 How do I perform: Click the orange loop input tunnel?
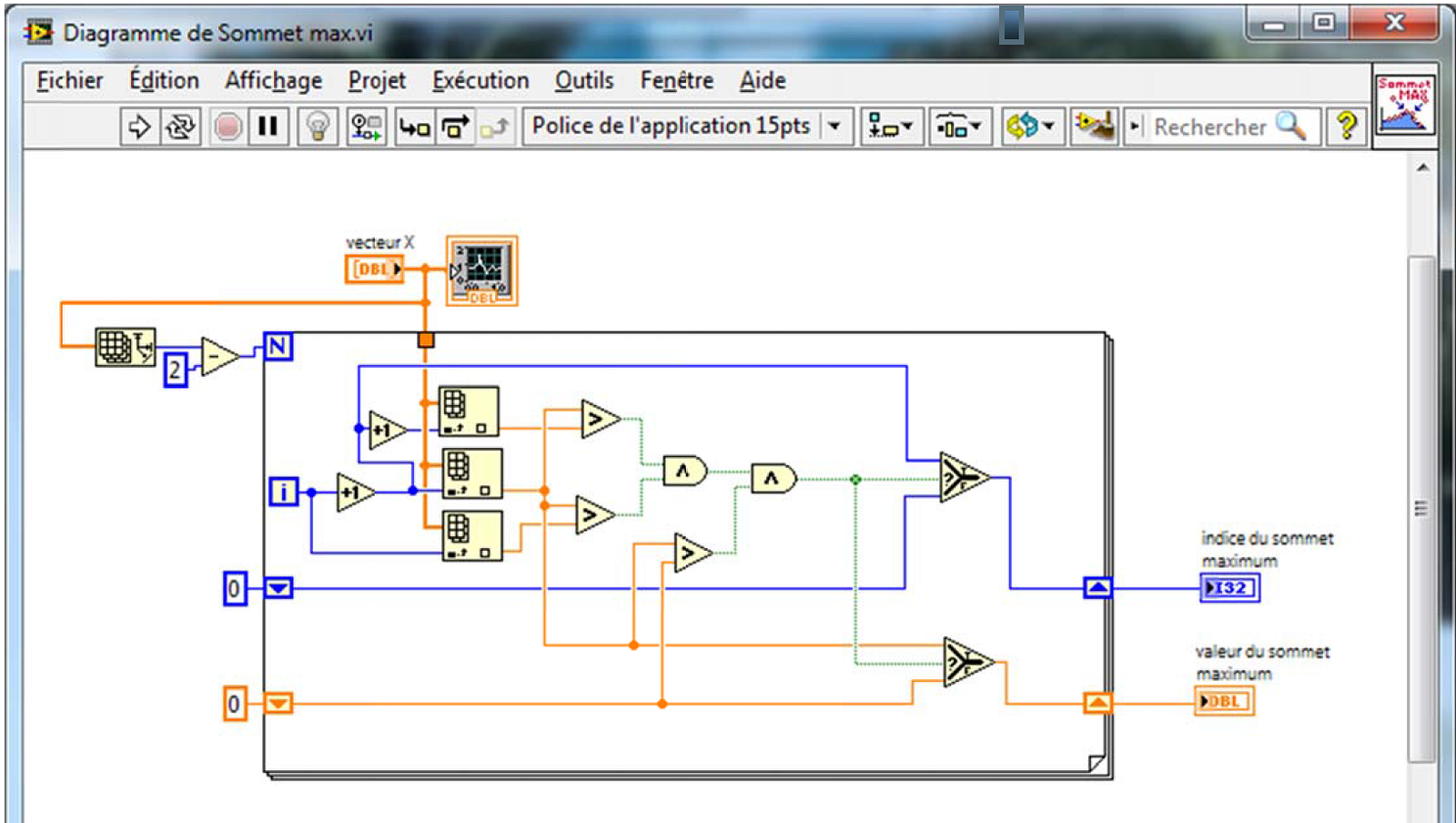pos(426,340)
